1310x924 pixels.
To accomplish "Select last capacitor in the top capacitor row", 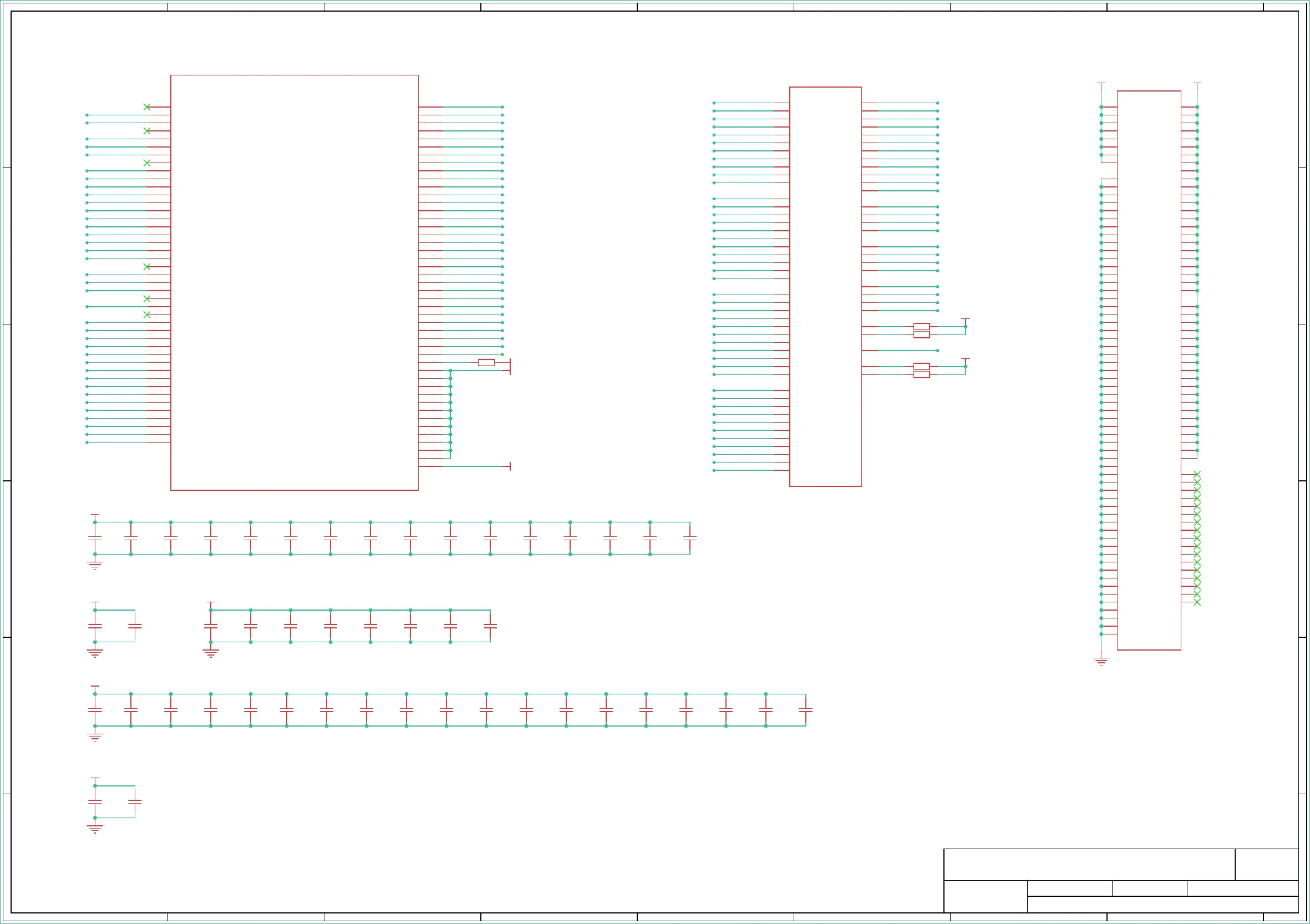I will [690, 538].
